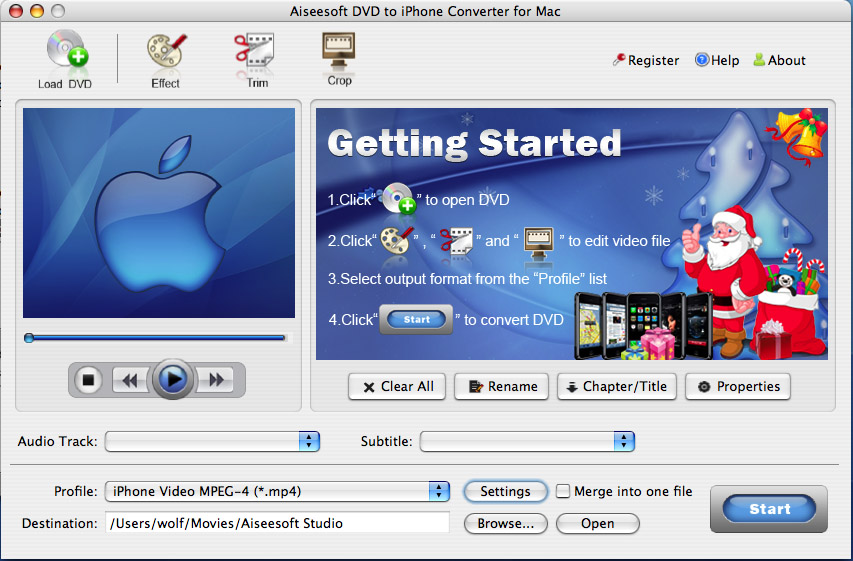The width and height of the screenshot is (853, 561).
Task: Open the Help link
Action: coord(717,60)
